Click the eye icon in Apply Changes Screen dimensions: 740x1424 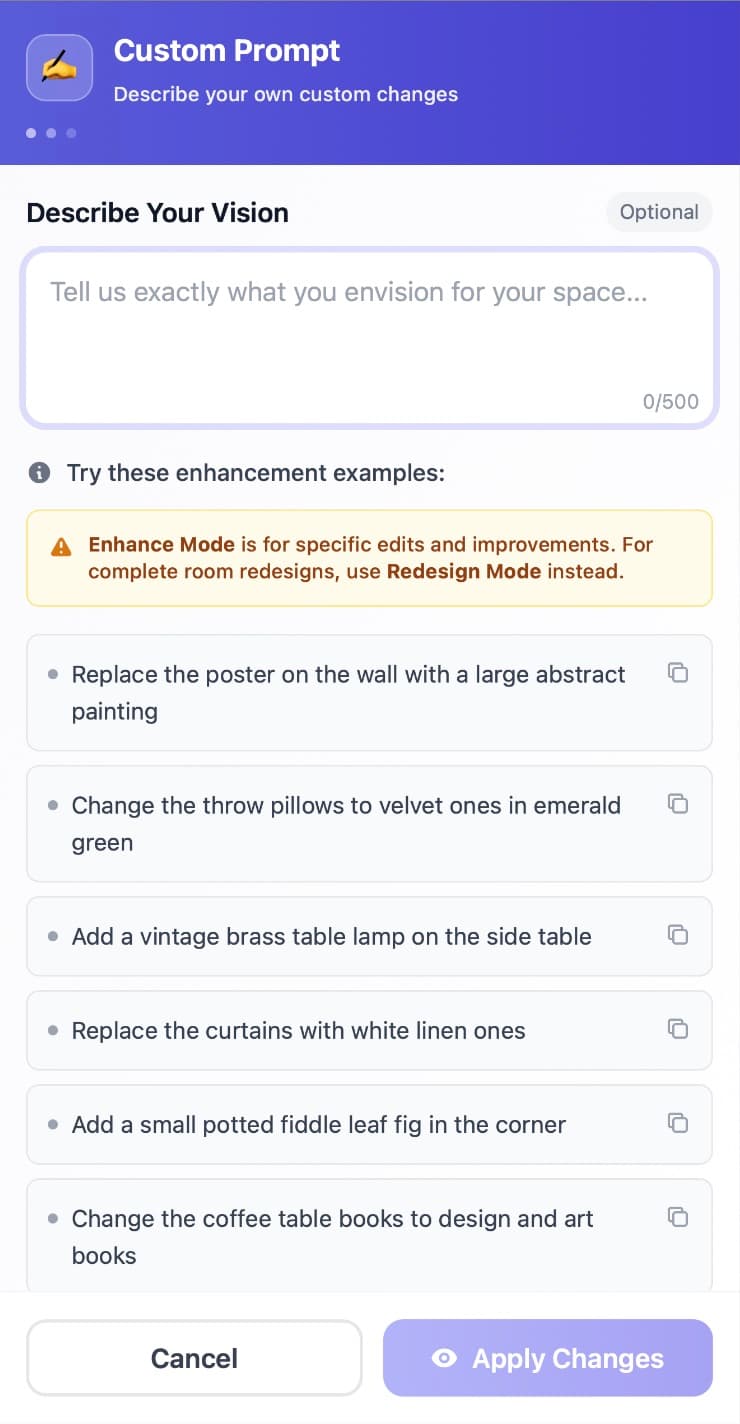444,1358
